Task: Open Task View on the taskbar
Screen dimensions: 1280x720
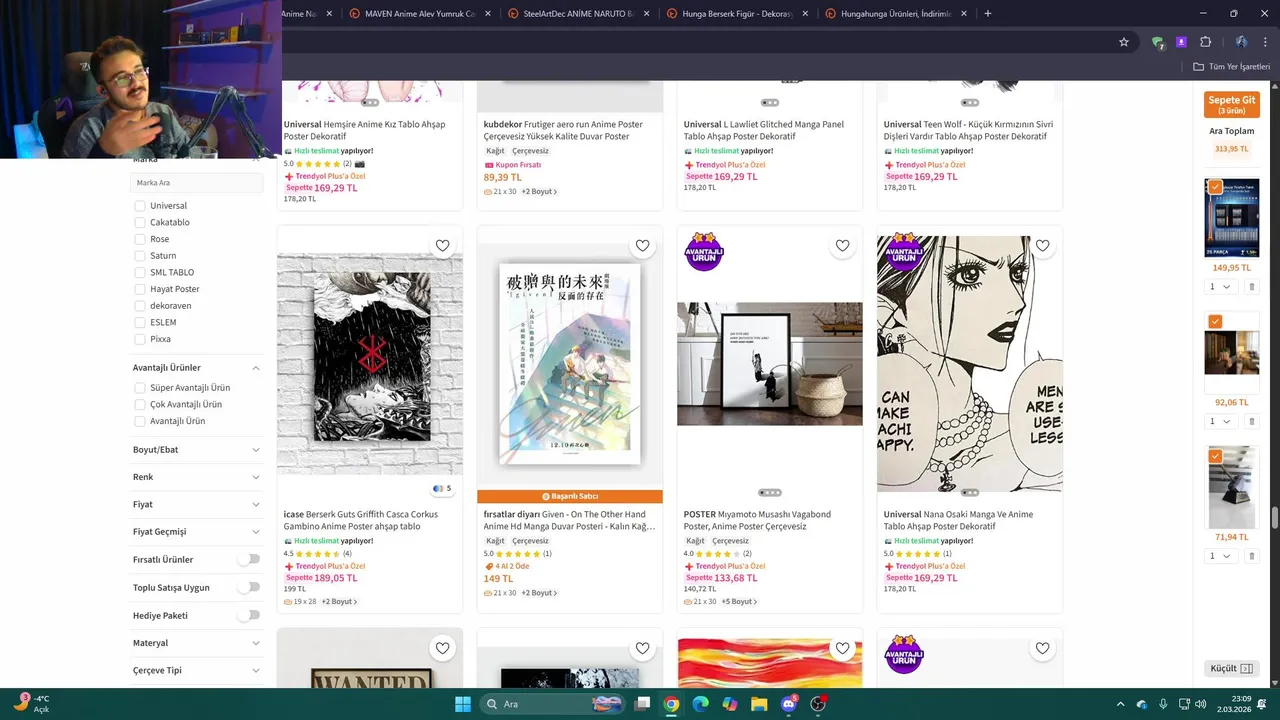Action: click(643, 704)
